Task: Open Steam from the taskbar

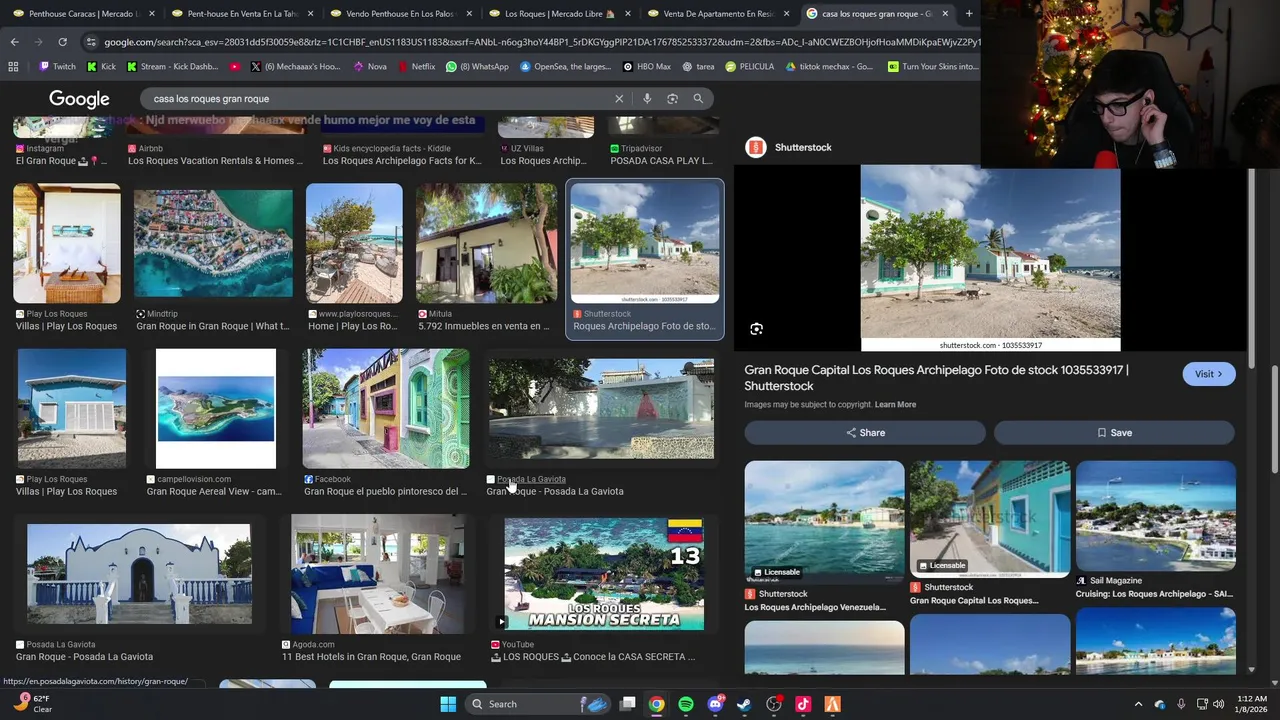Action: point(744,704)
